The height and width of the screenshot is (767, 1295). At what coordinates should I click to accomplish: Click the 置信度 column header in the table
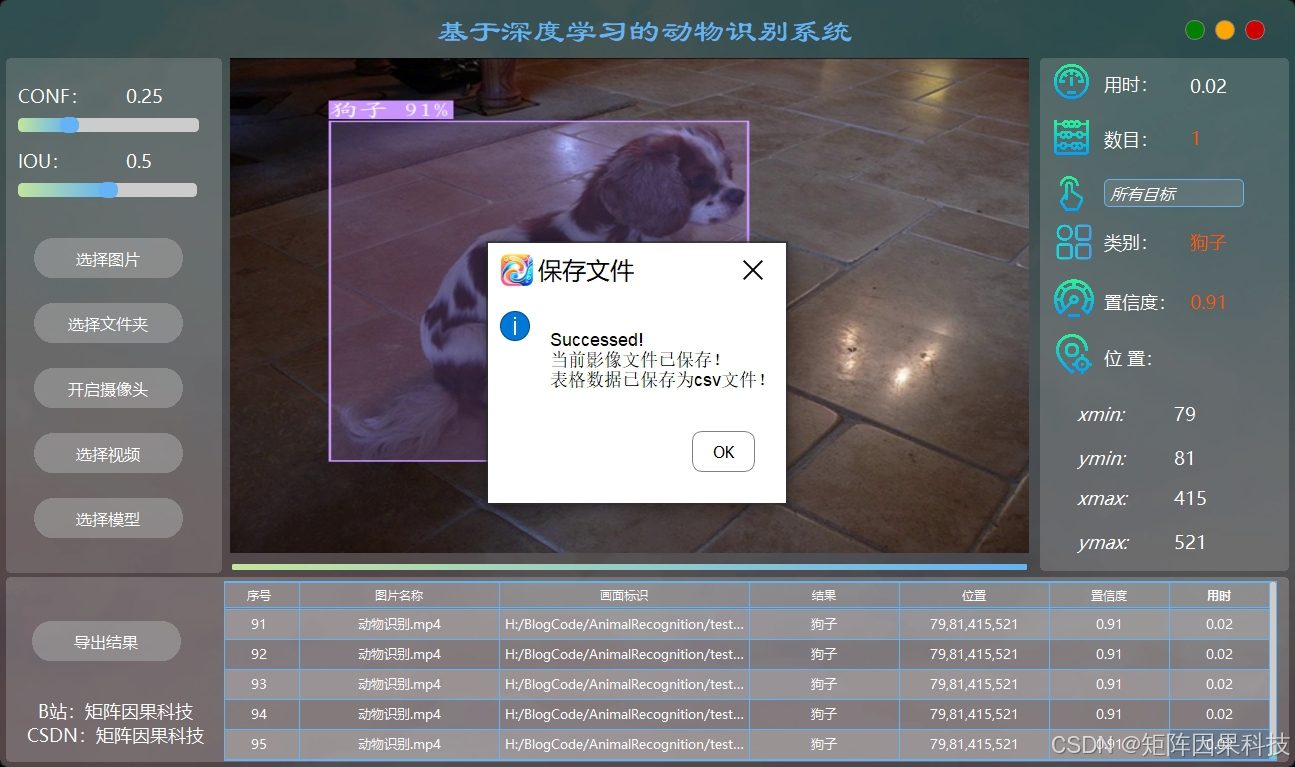tap(1109, 595)
